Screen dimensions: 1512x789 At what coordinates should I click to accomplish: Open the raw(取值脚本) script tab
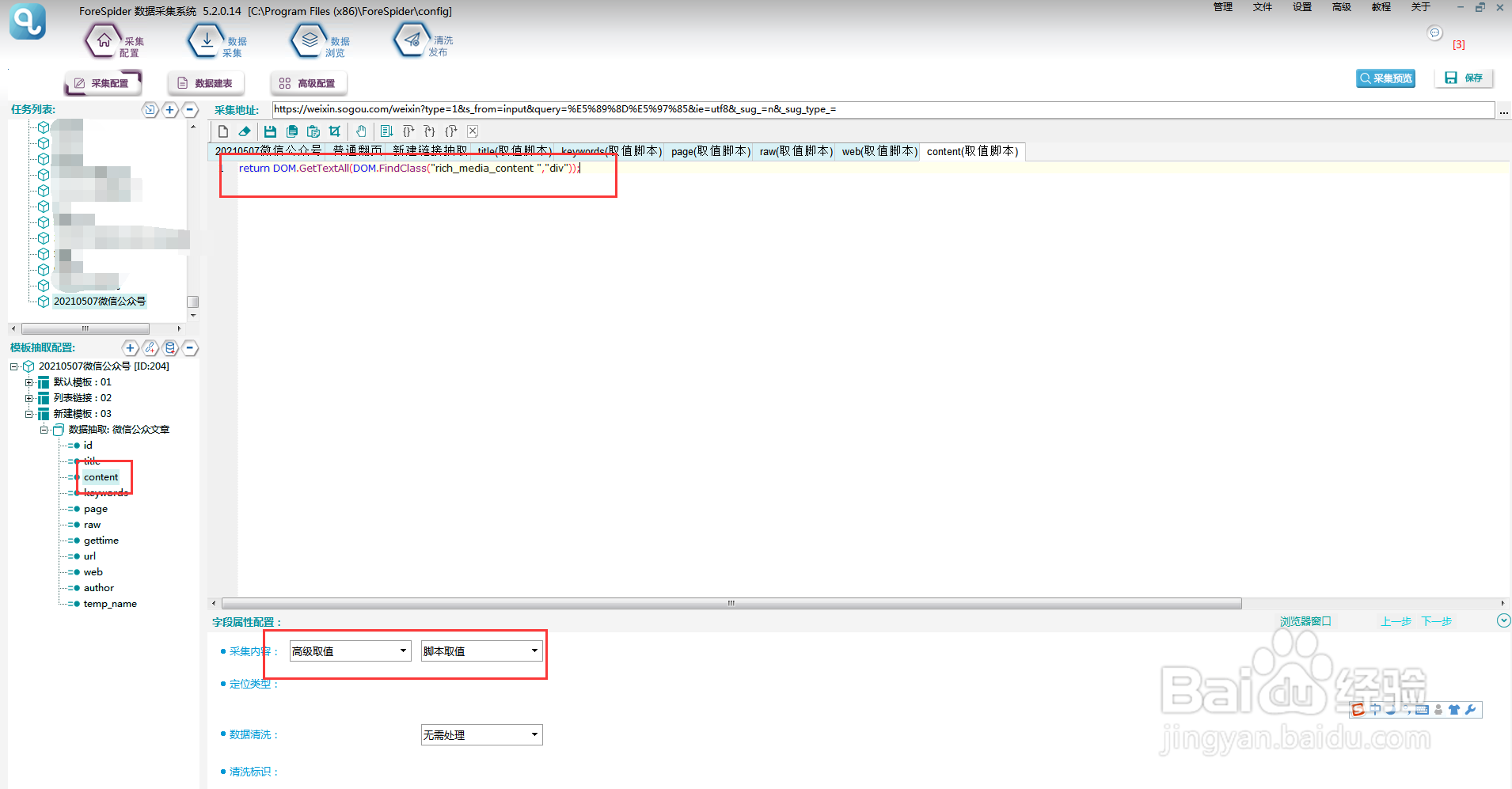(x=796, y=151)
